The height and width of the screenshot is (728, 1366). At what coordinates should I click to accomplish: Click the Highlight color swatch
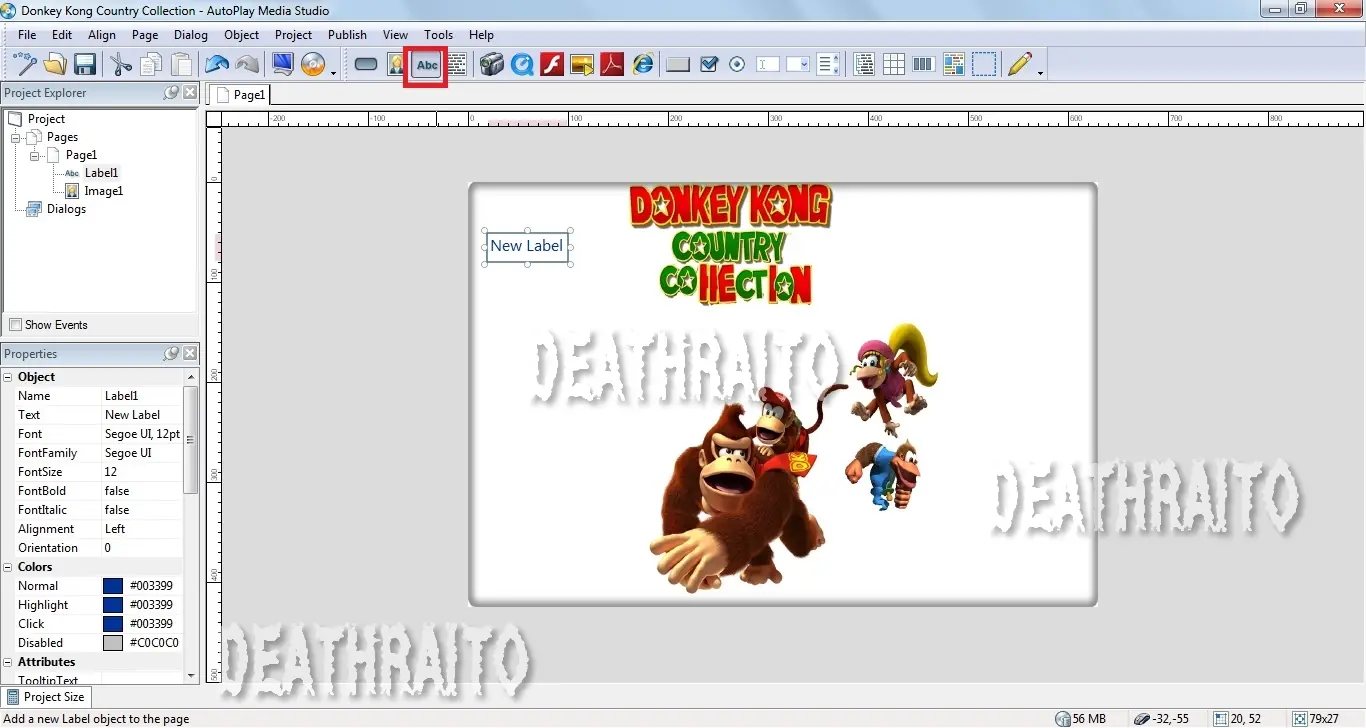pyautogui.click(x=113, y=605)
